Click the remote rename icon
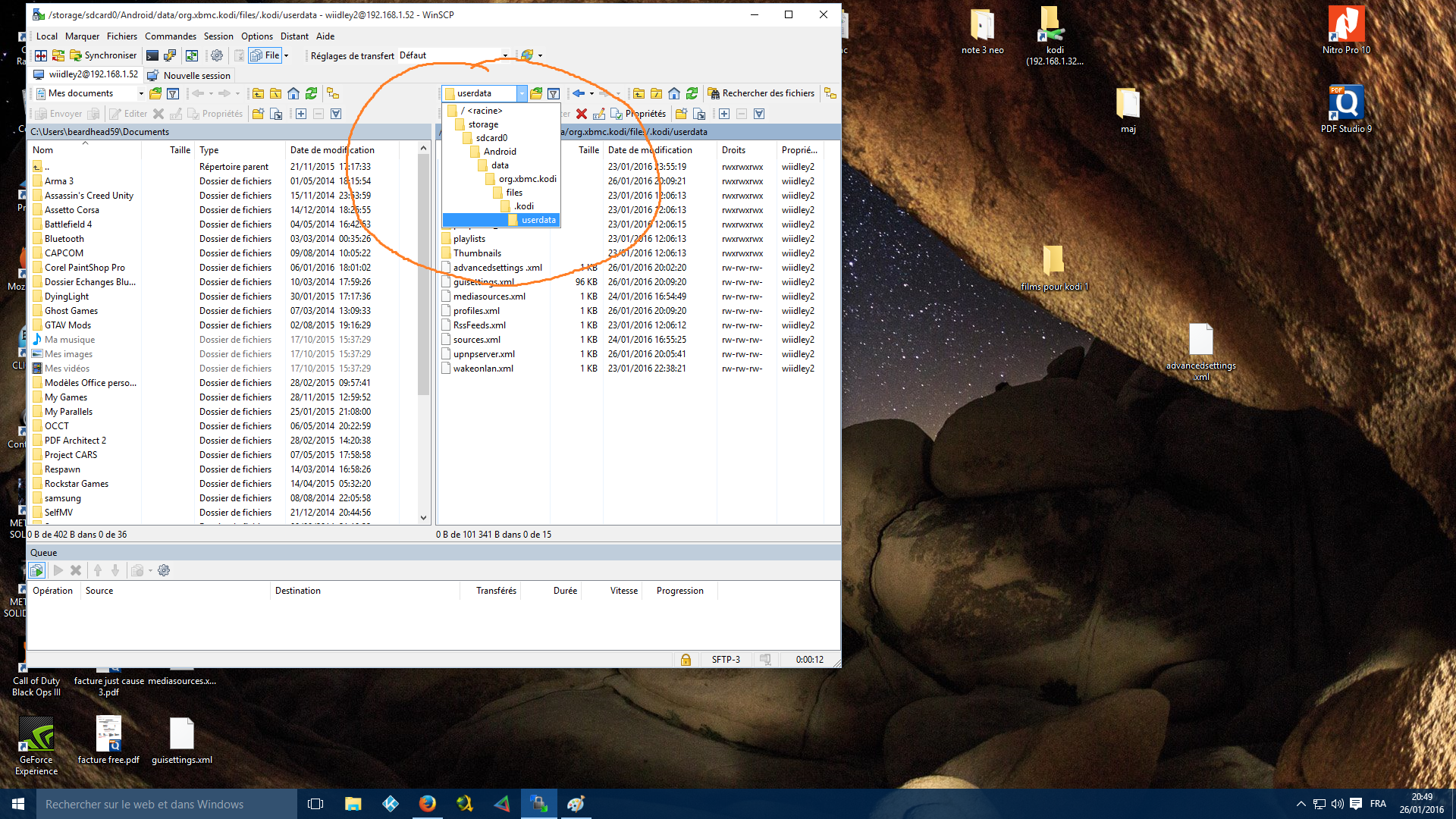This screenshot has width=1456, height=819. pos(599,114)
